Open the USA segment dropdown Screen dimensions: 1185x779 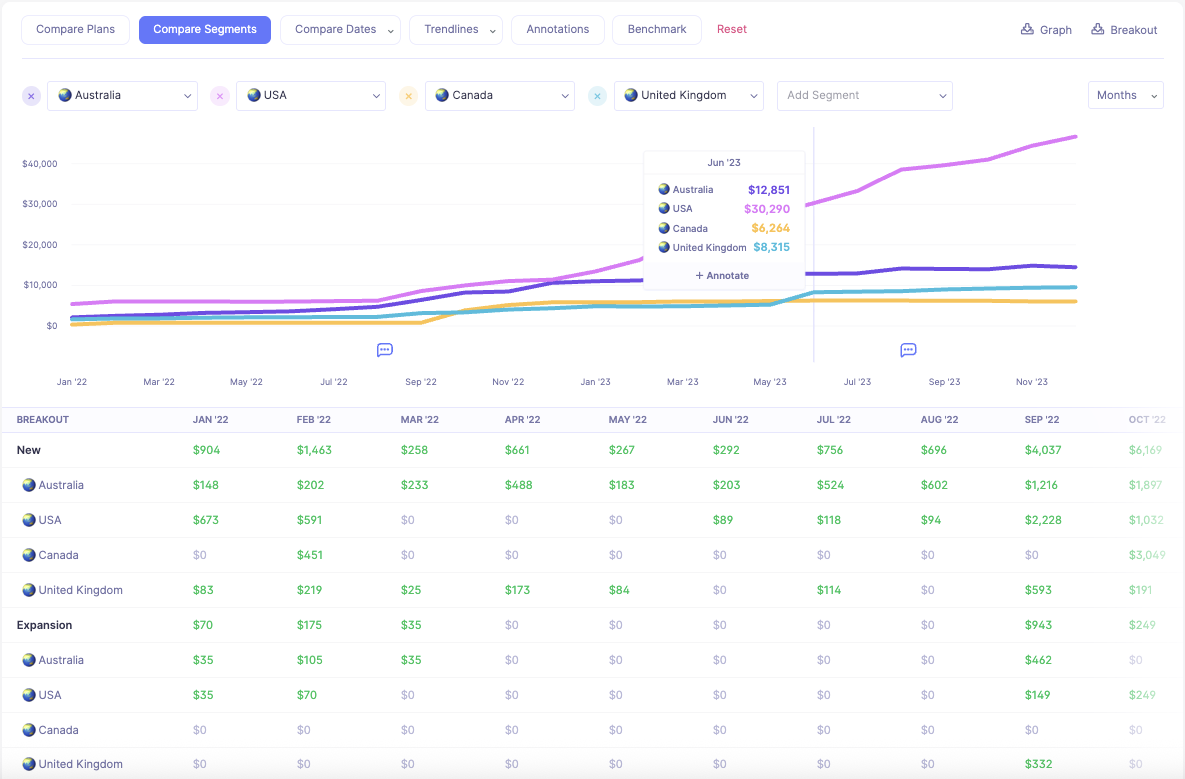coord(311,96)
